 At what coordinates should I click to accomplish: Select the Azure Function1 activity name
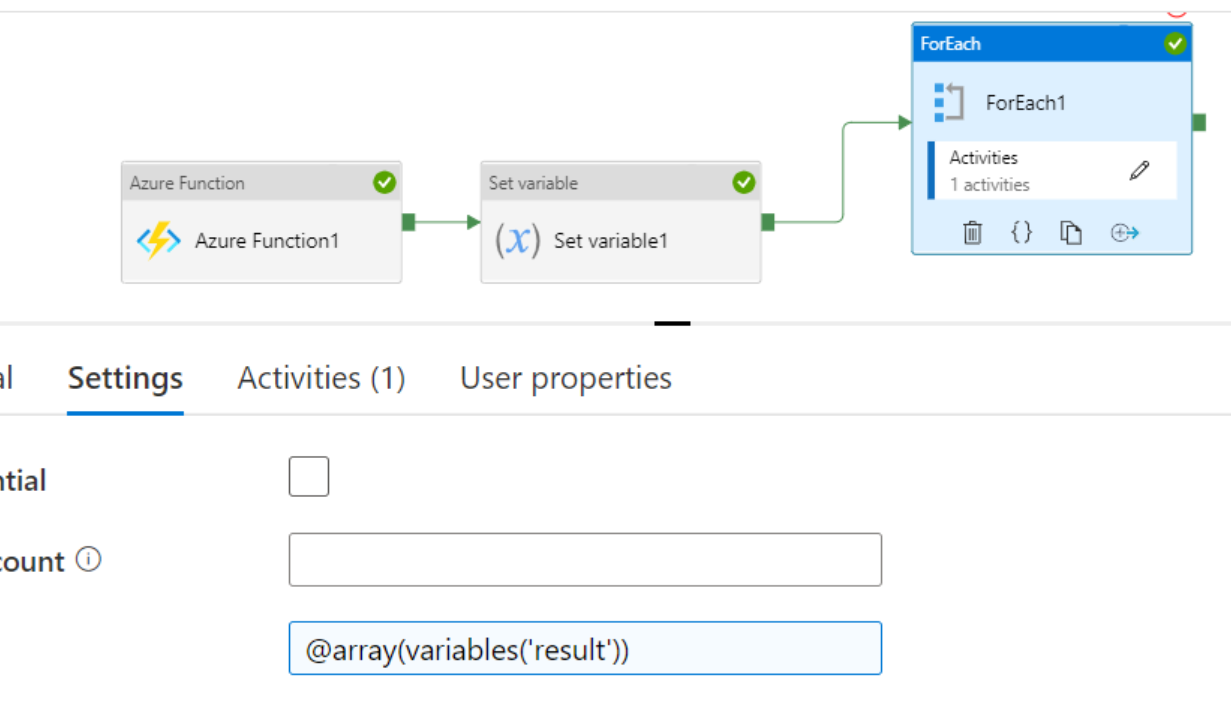tap(267, 241)
